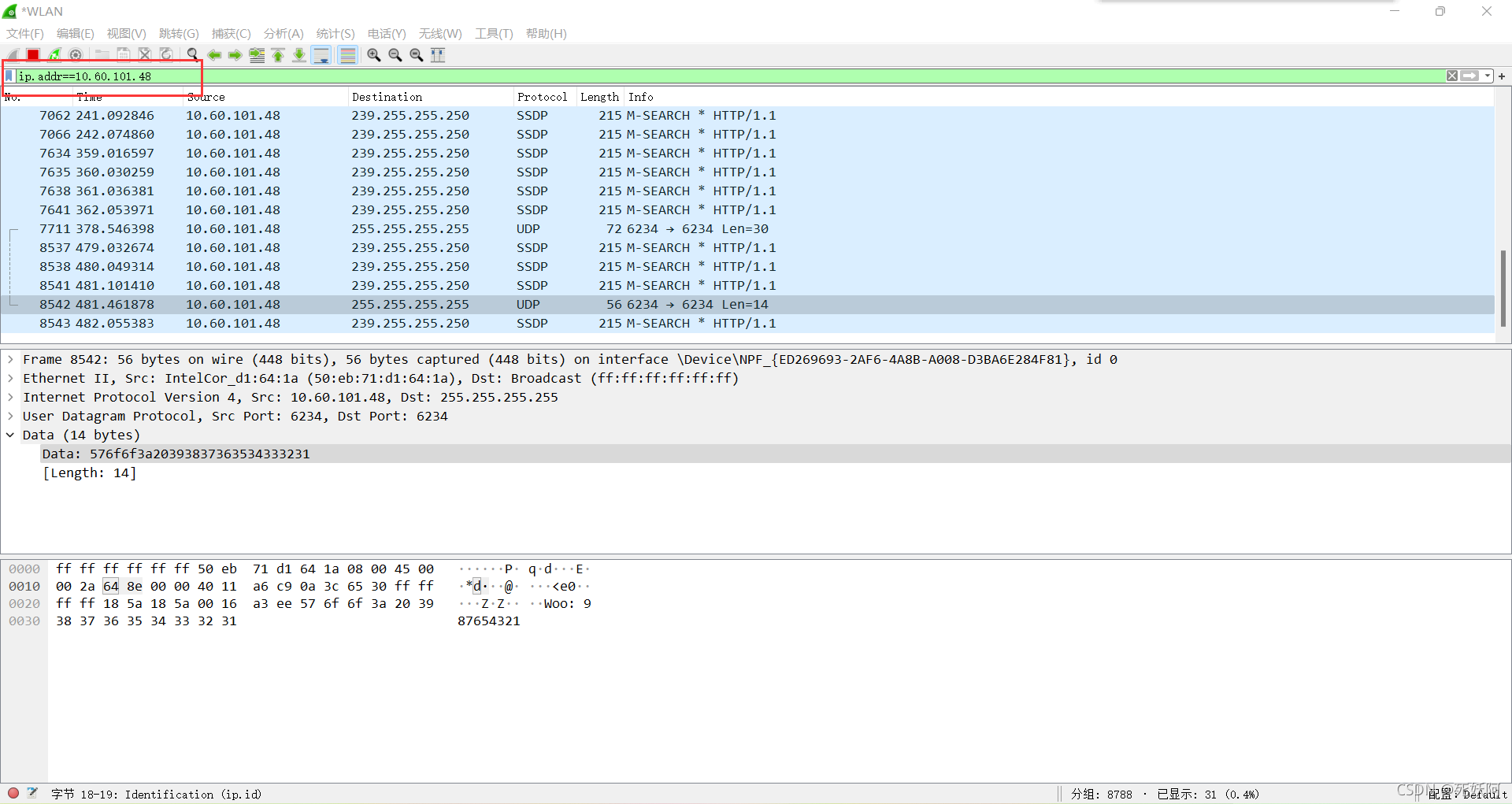Open capture file properties status icon
This screenshot has width=1512, height=804.
click(32, 793)
